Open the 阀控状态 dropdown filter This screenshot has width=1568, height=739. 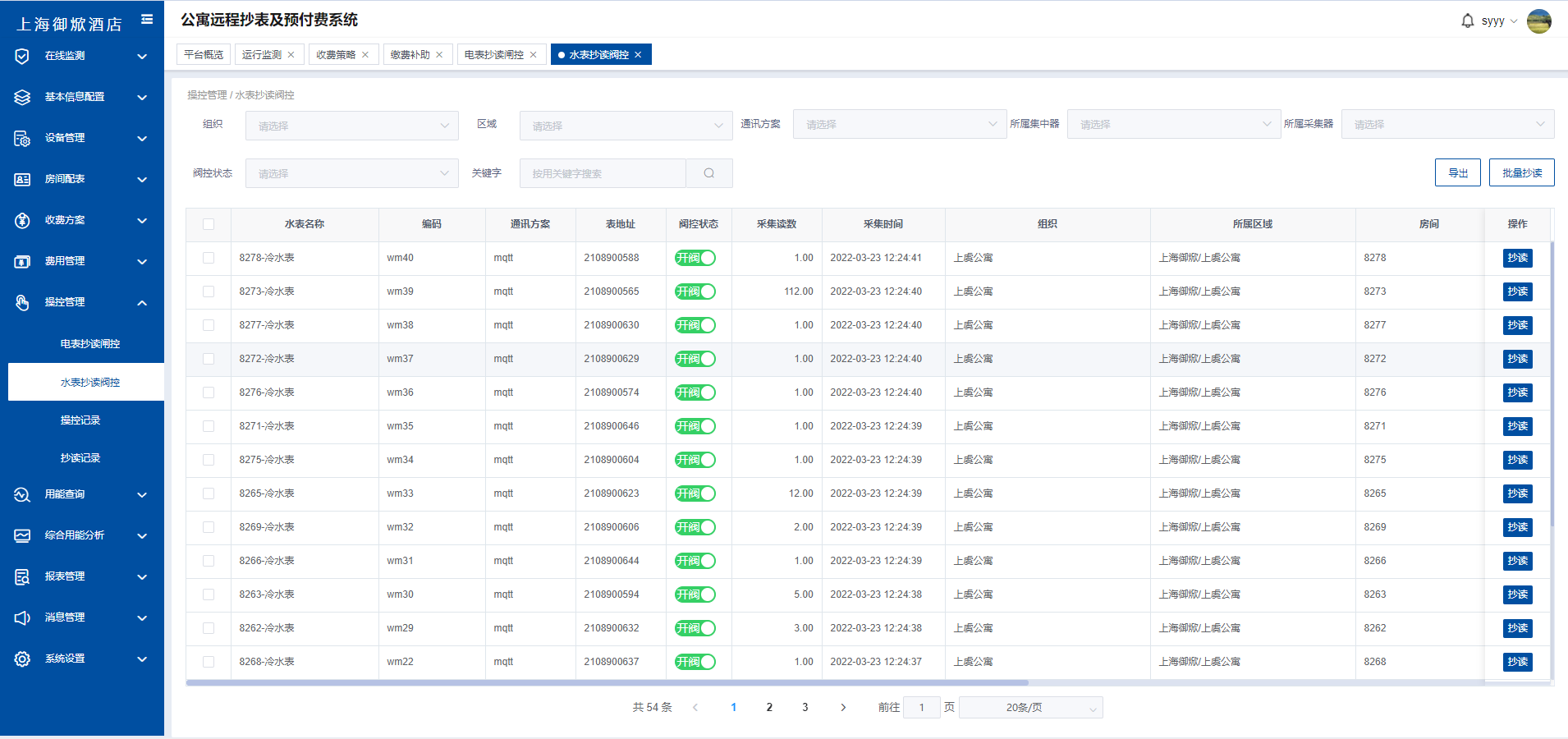[351, 173]
